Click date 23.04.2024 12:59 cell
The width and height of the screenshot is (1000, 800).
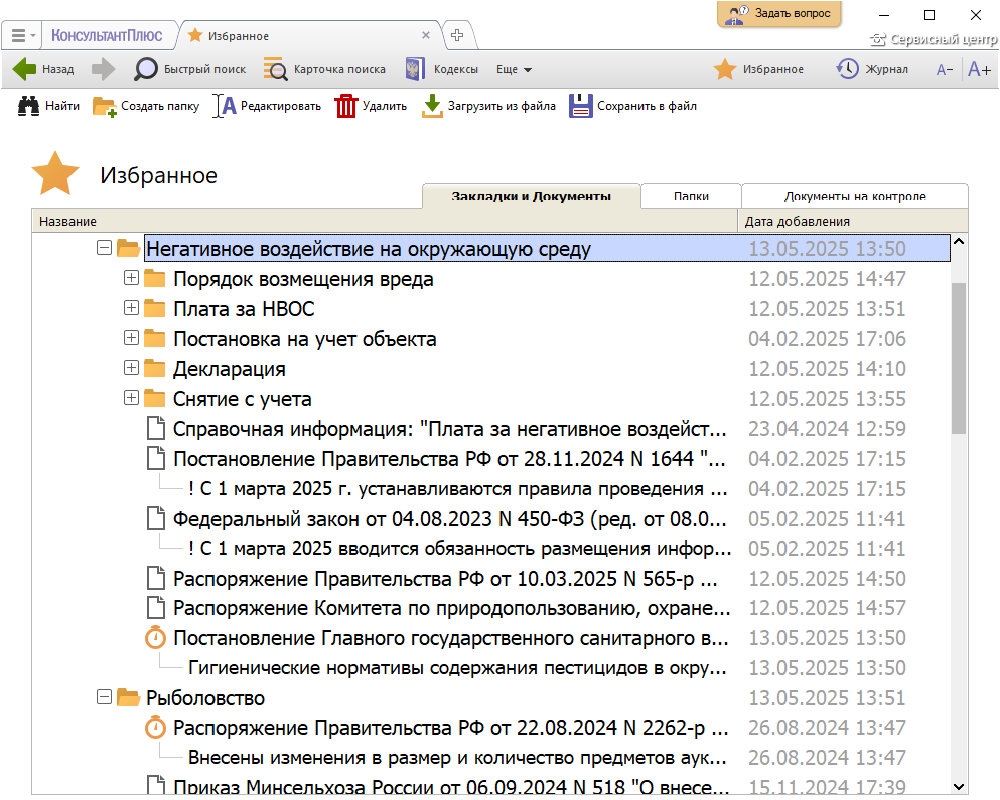pos(827,429)
